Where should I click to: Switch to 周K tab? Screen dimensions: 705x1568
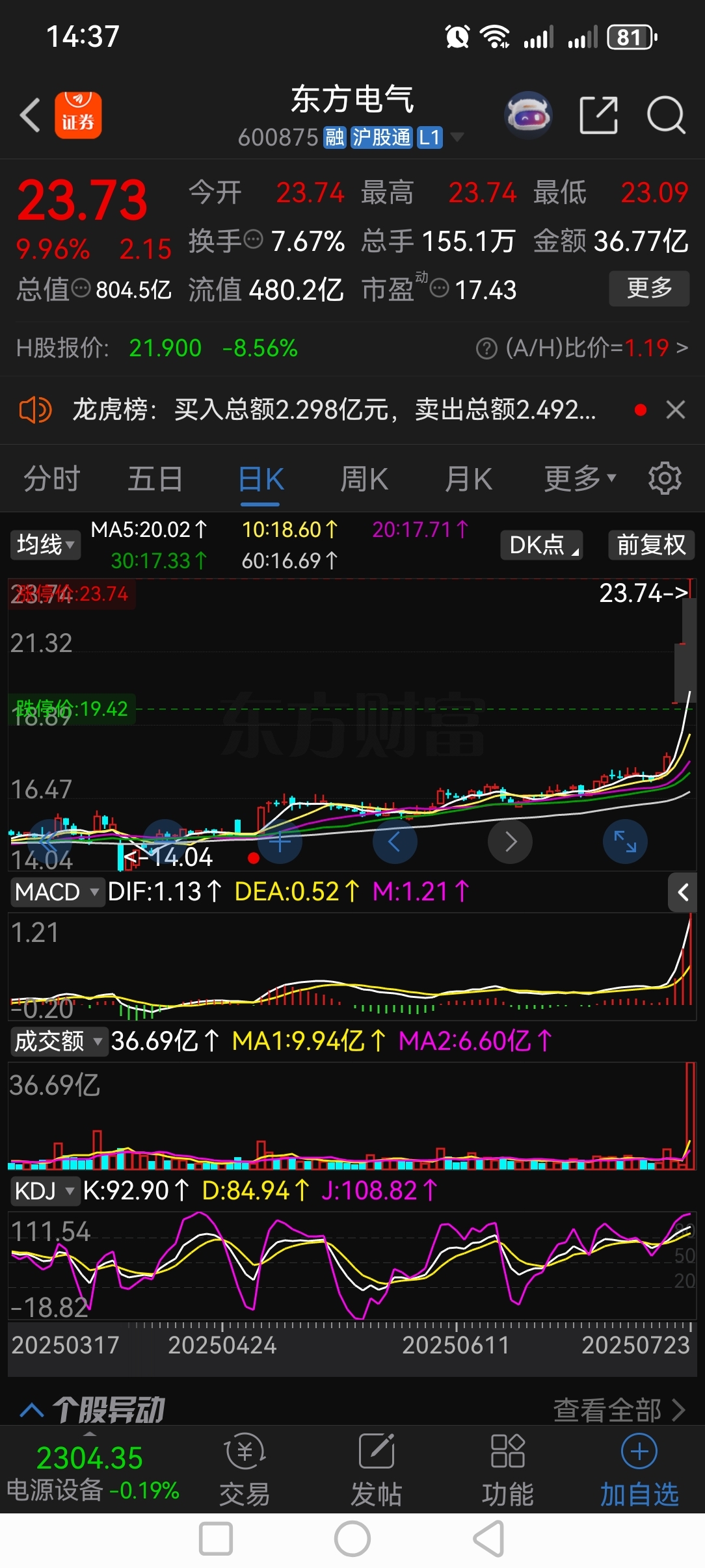364,479
